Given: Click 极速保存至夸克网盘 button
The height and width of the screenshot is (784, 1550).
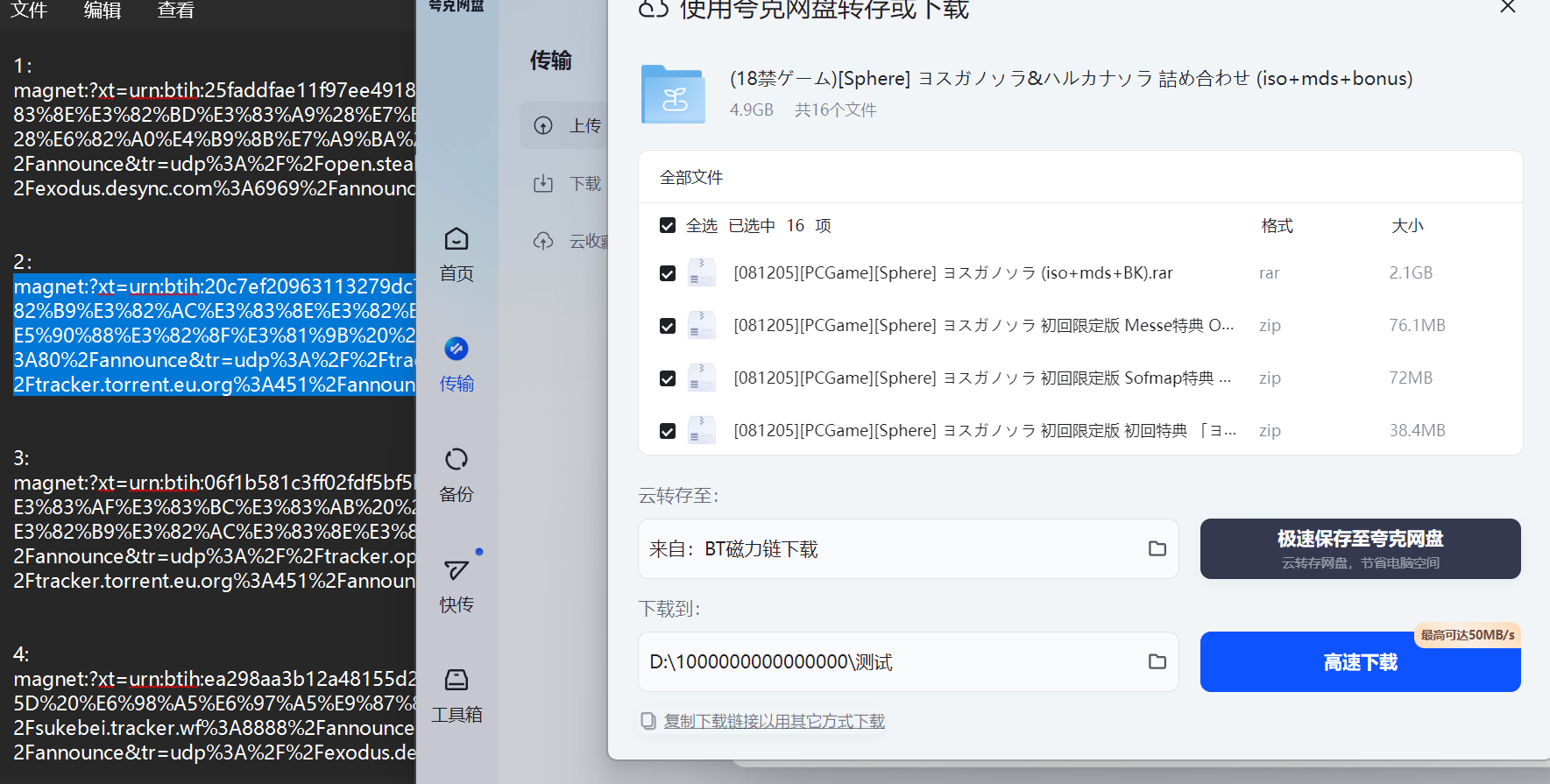Looking at the screenshot, I should (x=1360, y=548).
